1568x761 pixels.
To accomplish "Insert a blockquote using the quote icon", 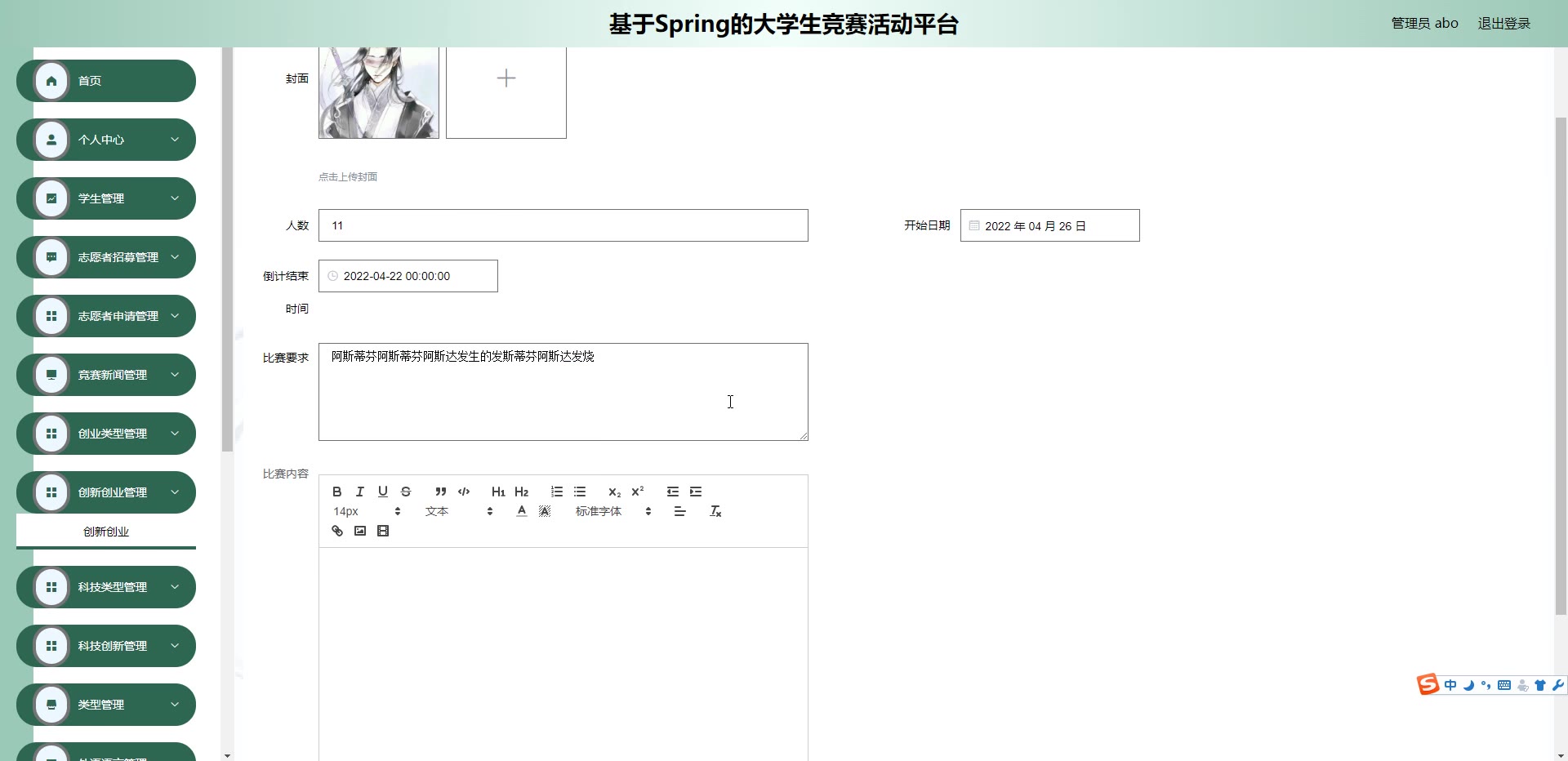I will point(441,492).
